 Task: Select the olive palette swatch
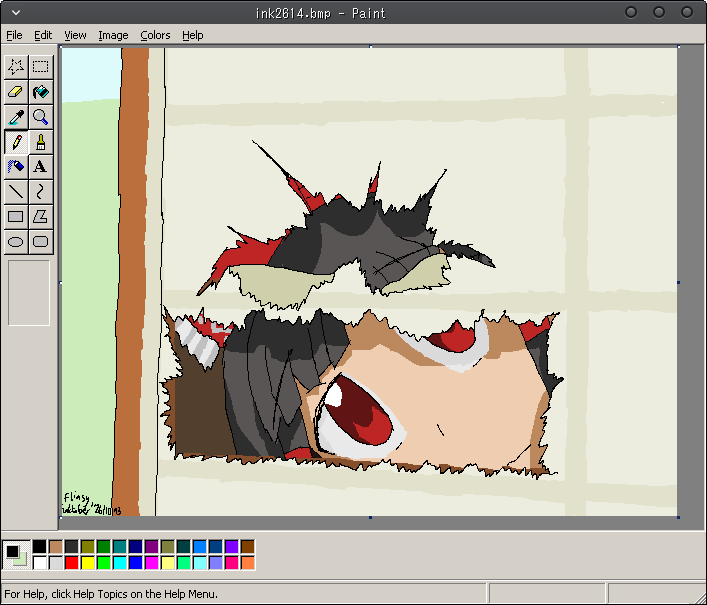tap(87, 547)
